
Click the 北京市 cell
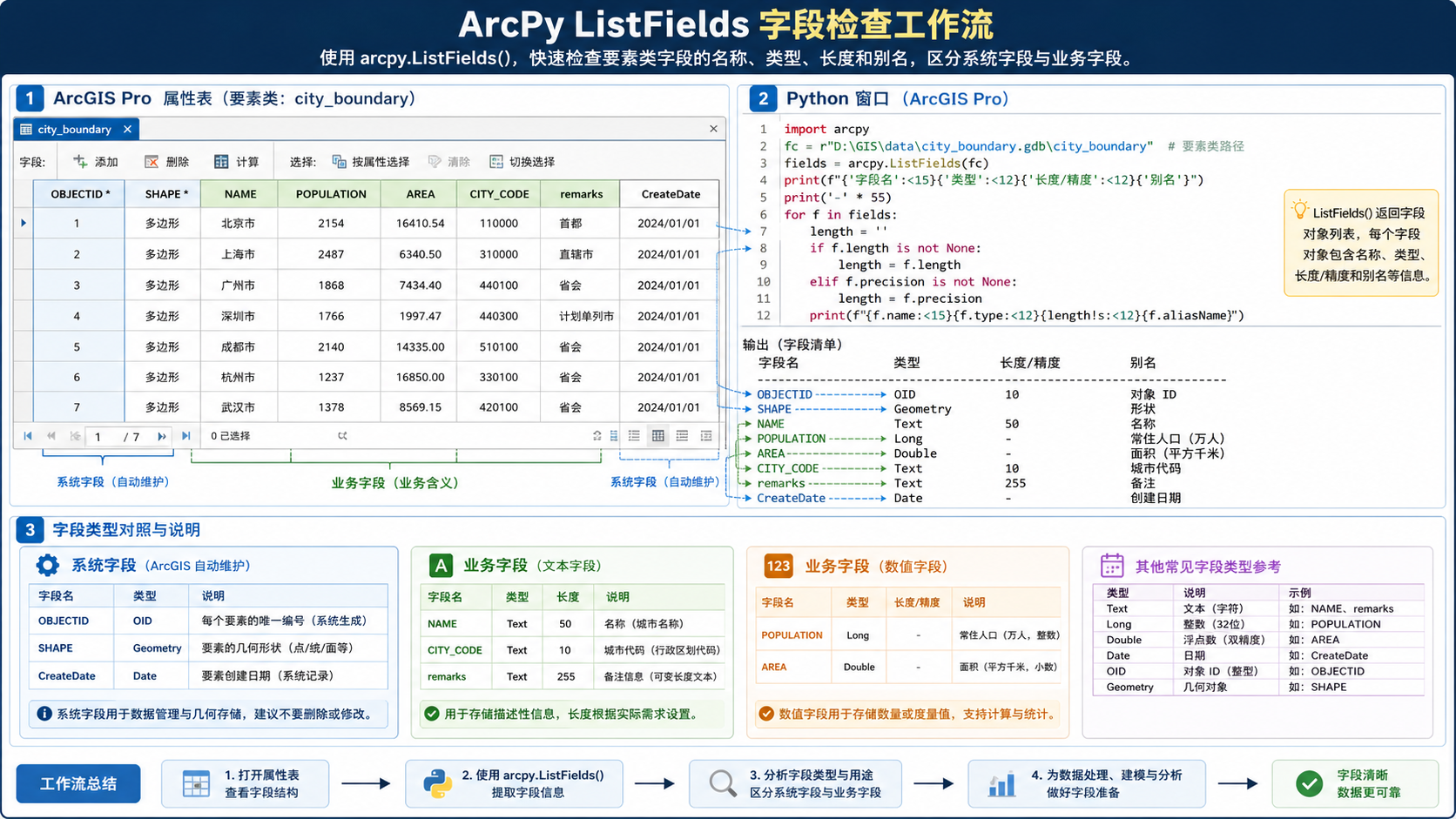coord(238,224)
